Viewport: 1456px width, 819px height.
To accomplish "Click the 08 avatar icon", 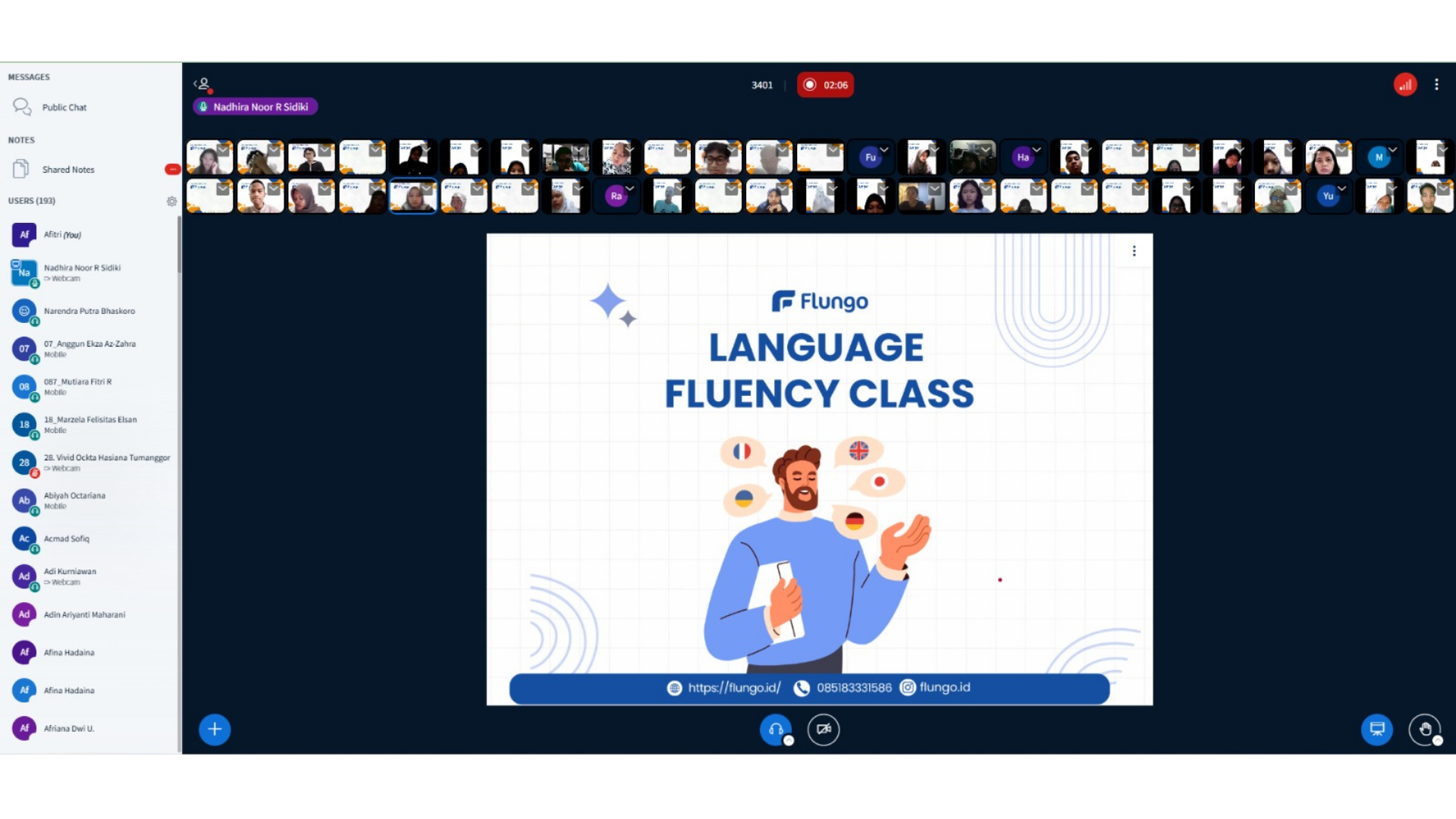I will pyautogui.click(x=24, y=387).
